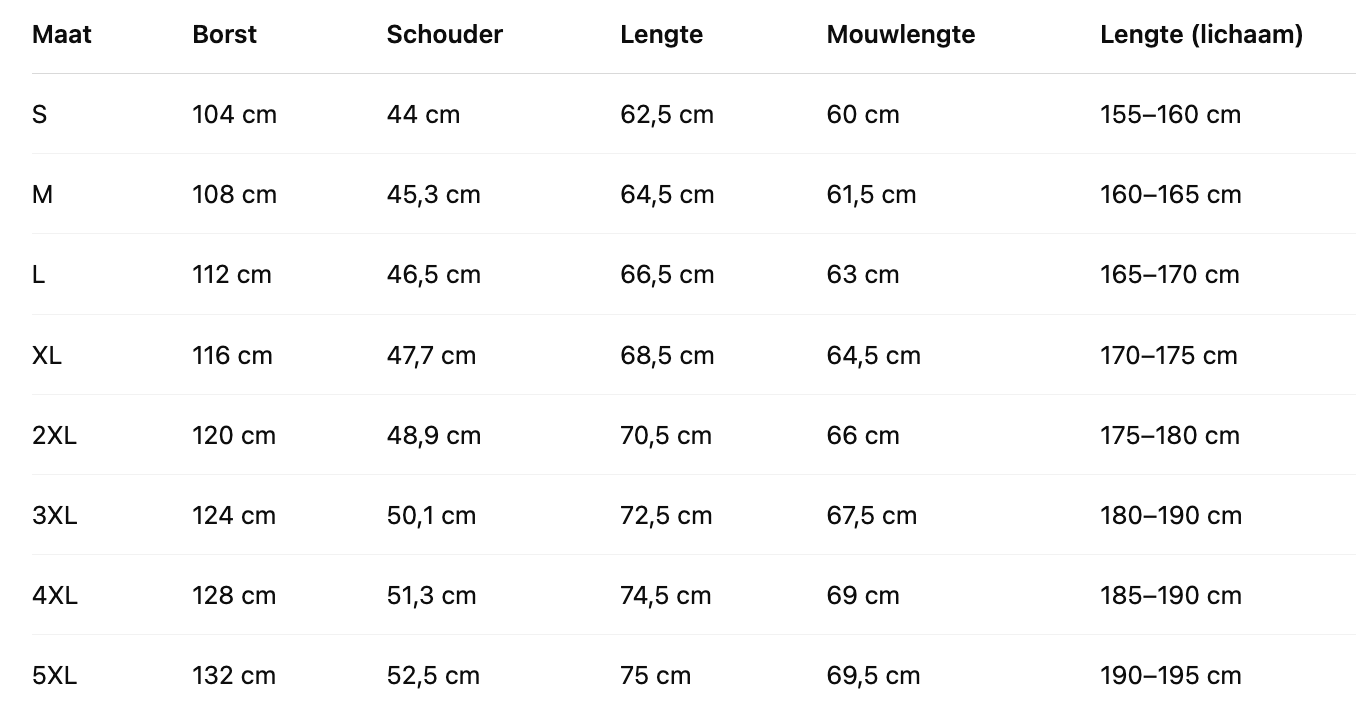Click the Borst column header
Image resolution: width=1368 pixels, height=728 pixels.
[224, 34]
